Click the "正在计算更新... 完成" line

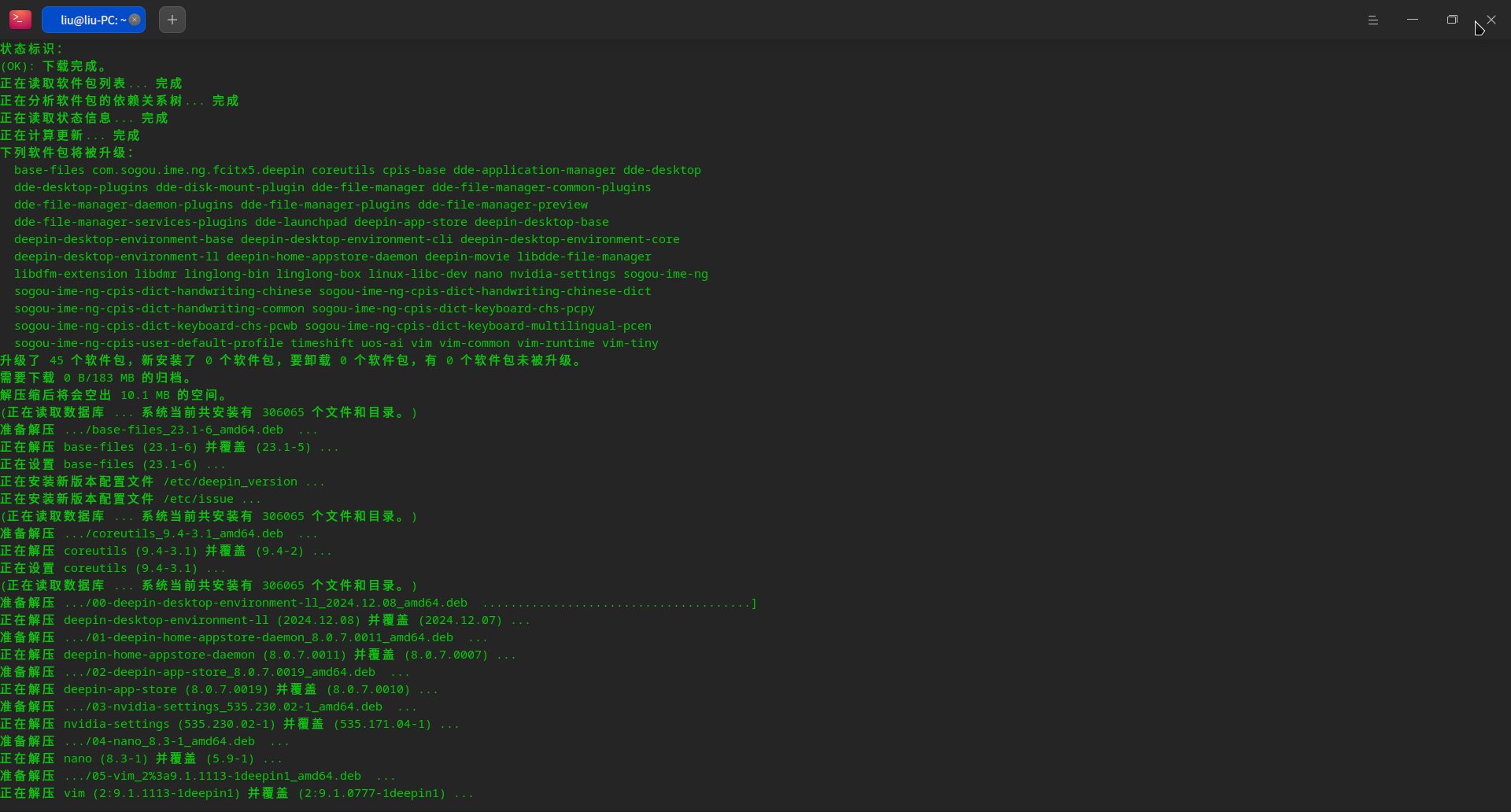pos(70,135)
